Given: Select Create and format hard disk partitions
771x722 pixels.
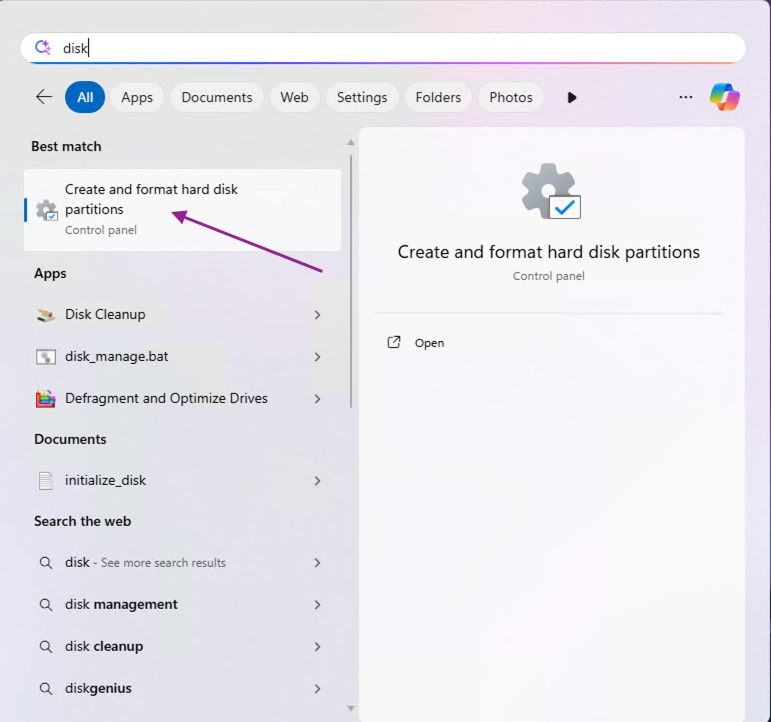Looking at the screenshot, I should point(182,210).
